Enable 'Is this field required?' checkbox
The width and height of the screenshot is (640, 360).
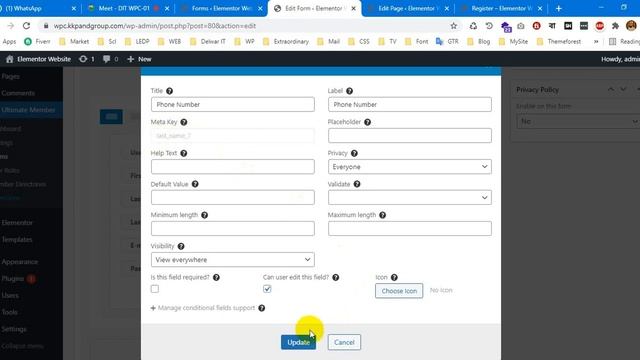[x=155, y=289]
